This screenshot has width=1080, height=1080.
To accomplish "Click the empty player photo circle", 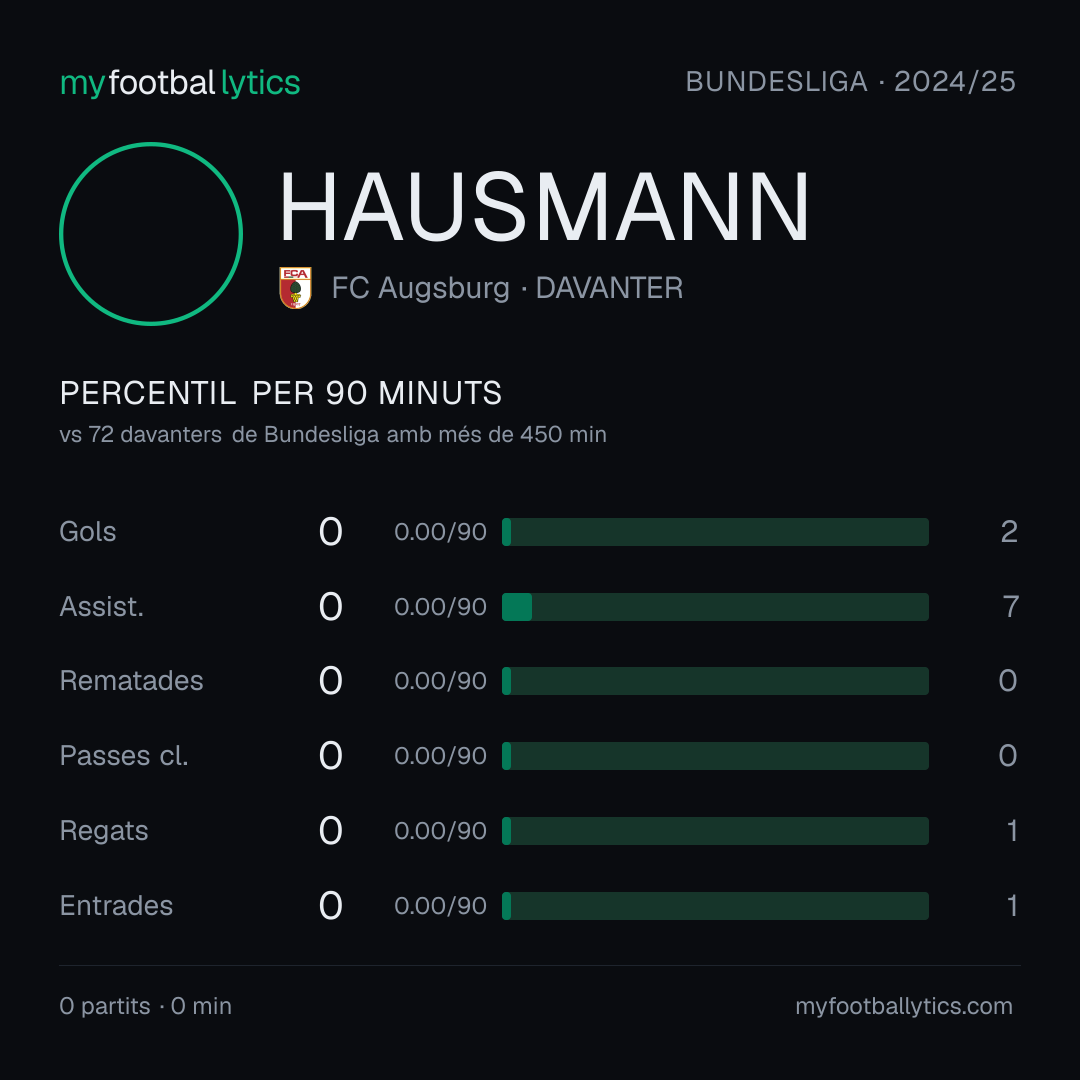I will click(x=151, y=234).
